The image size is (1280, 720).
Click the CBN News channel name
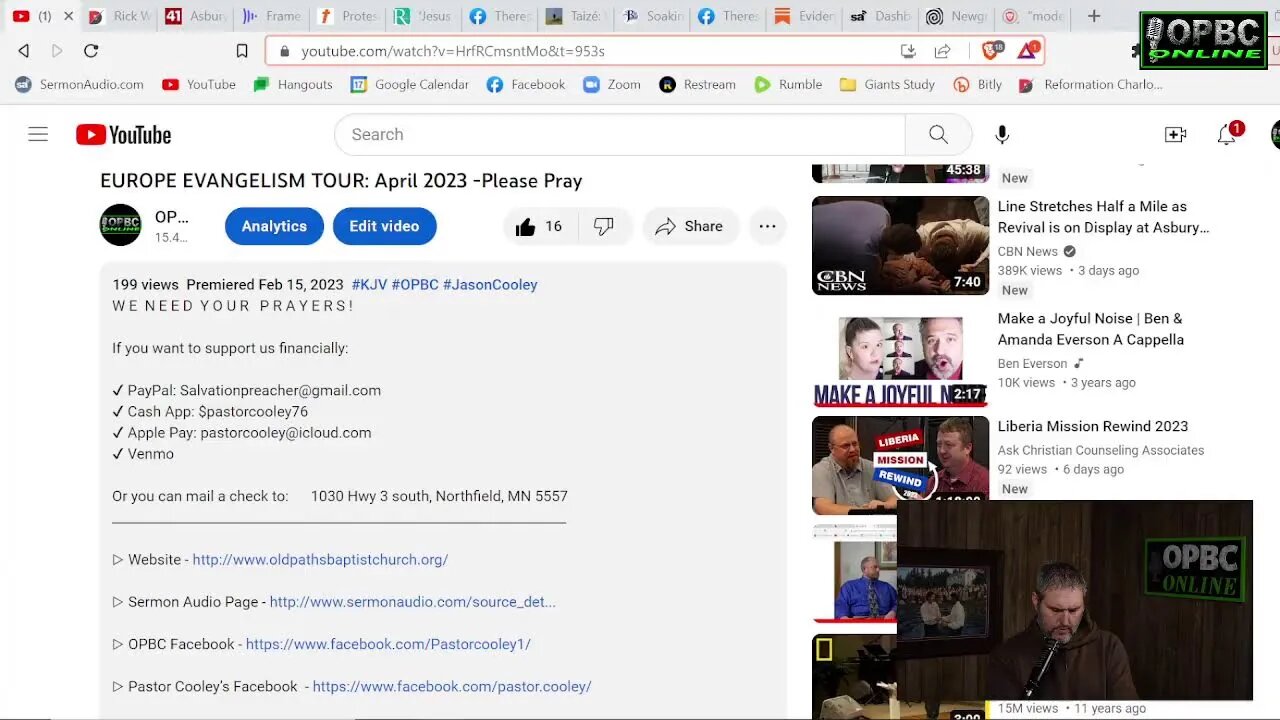point(1027,252)
